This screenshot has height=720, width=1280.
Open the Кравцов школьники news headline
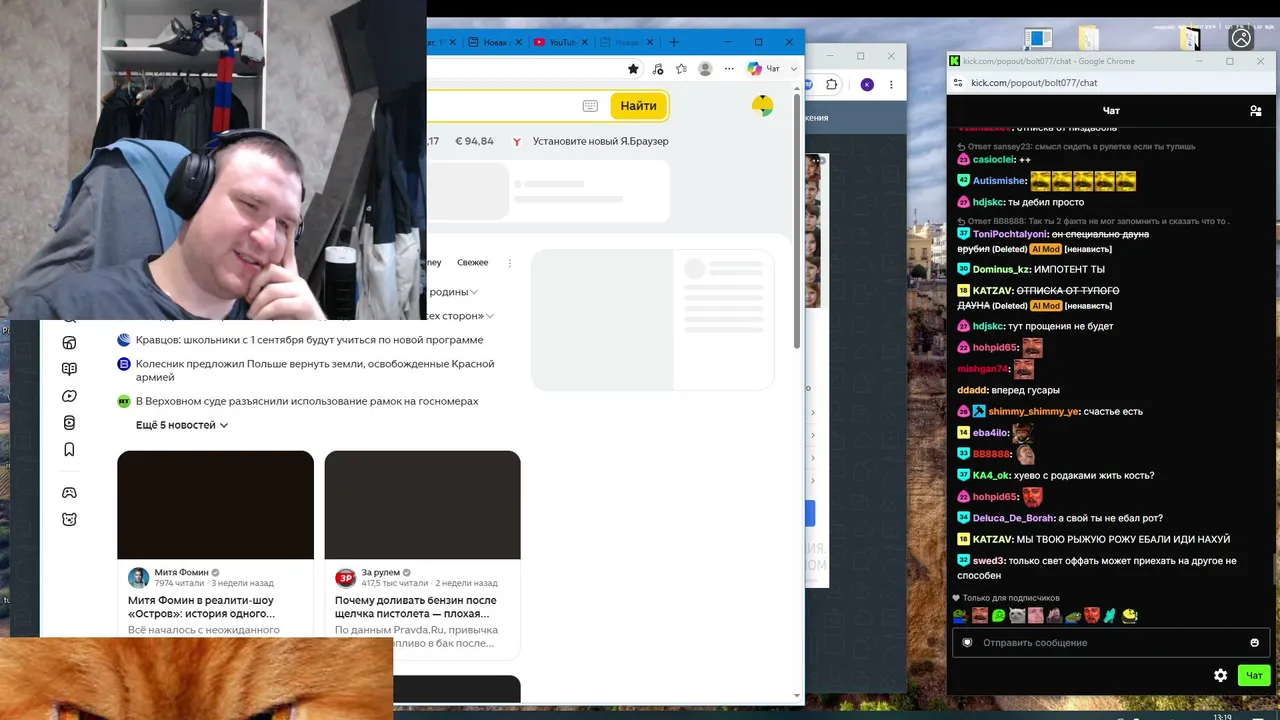click(x=309, y=340)
